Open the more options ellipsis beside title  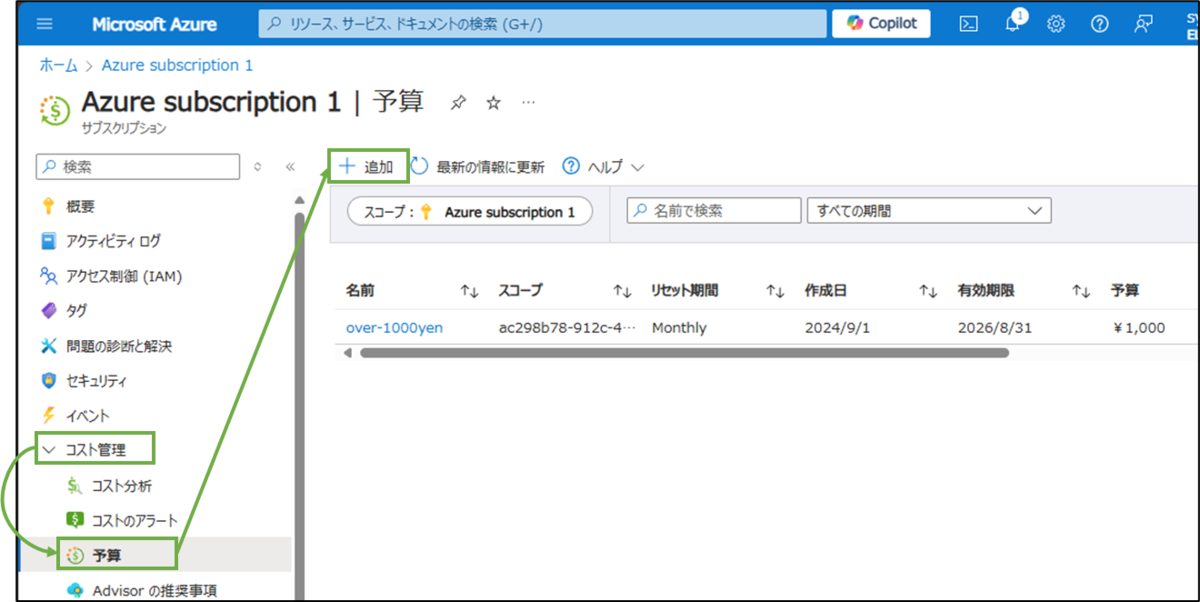pos(528,103)
